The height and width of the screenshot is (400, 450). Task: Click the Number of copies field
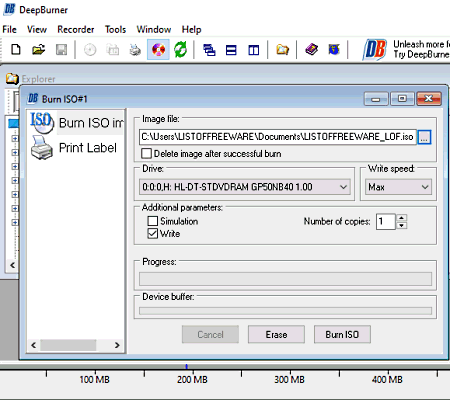tap(386, 222)
